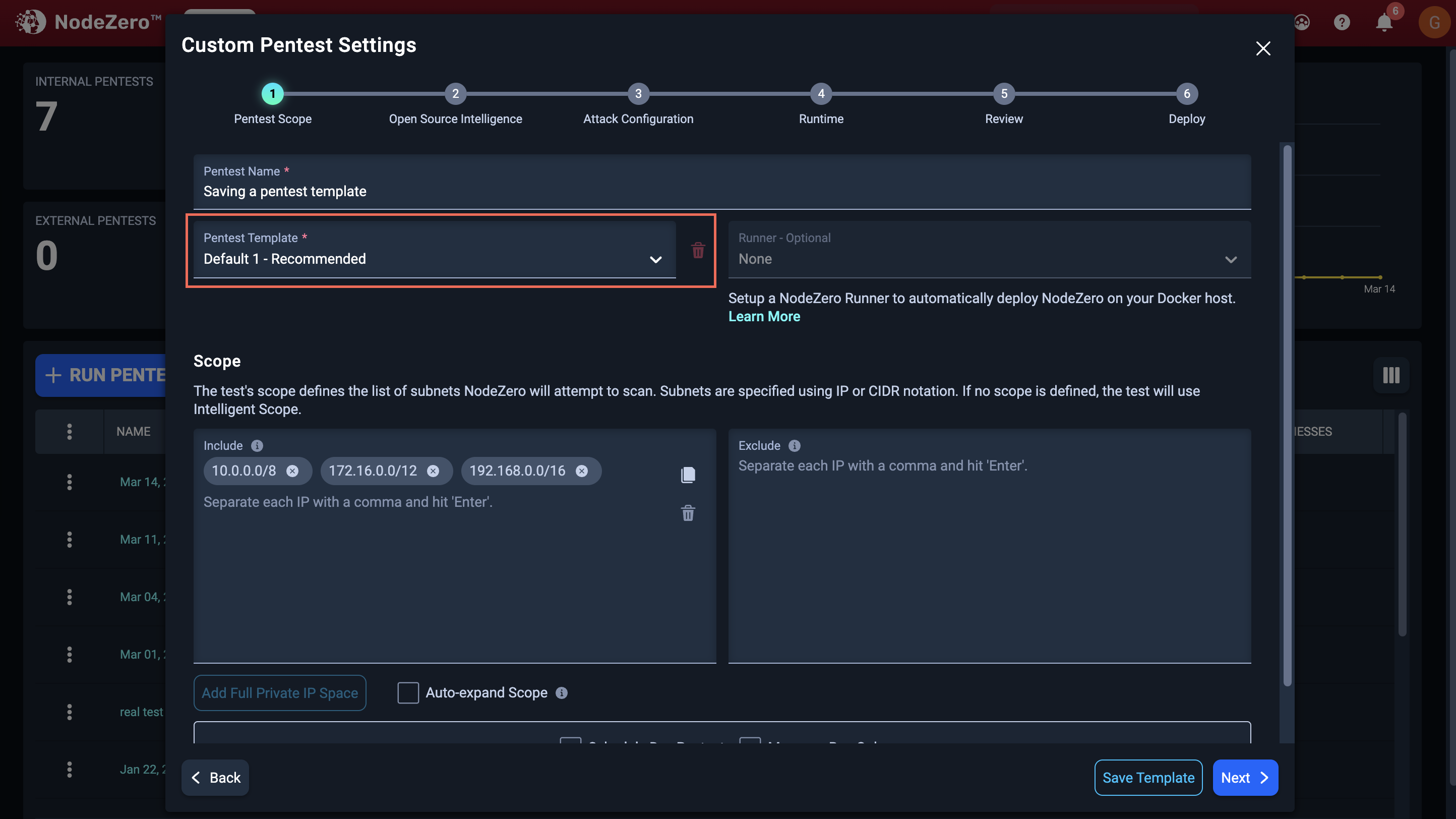The image size is (1456, 819).
Task: Click into the Exclude IP field
Action: [989, 546]
